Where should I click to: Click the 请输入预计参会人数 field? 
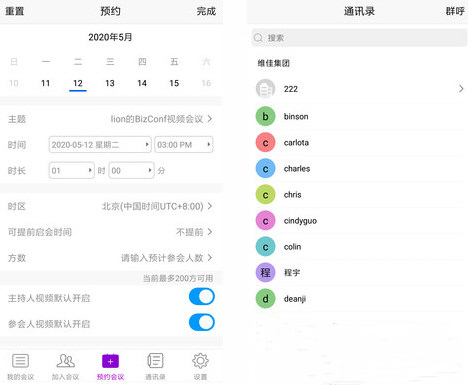[x=162, y=258]
